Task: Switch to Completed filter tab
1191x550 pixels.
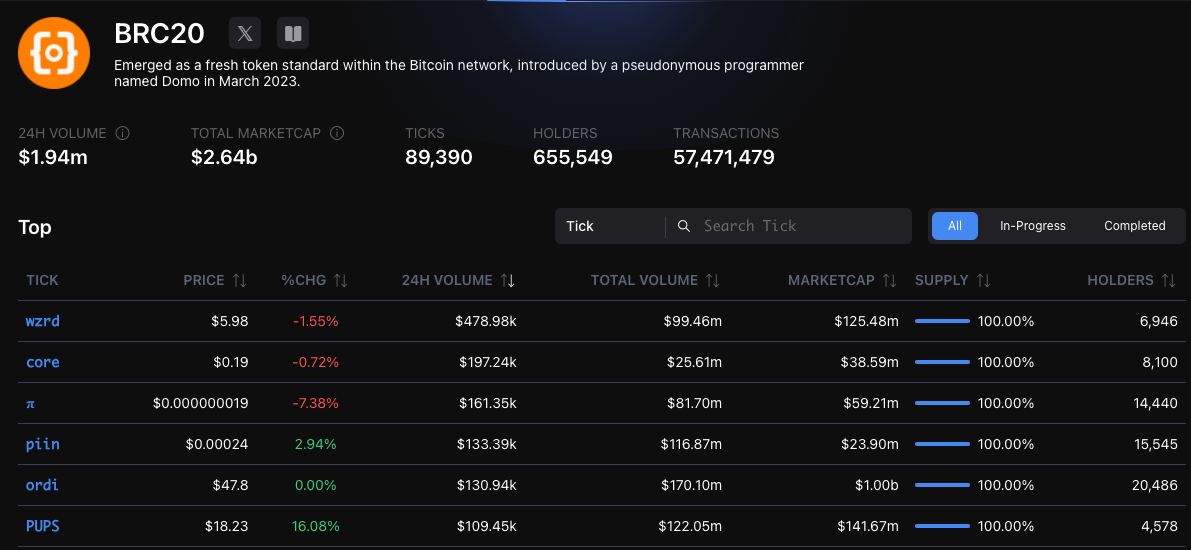Action: [x=1134, y=226]
